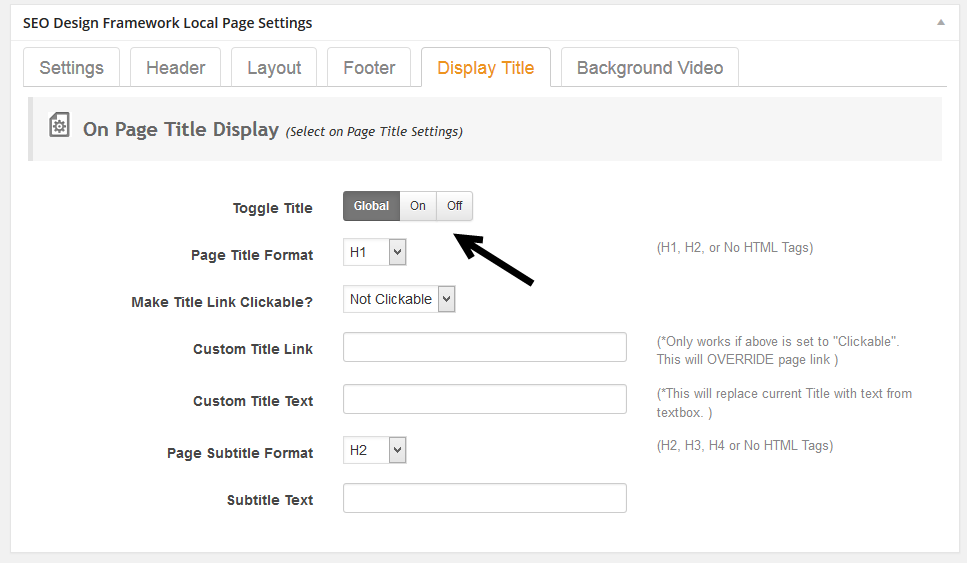
Task: Click the page settings gear document icon
Action: pos(59,125)
